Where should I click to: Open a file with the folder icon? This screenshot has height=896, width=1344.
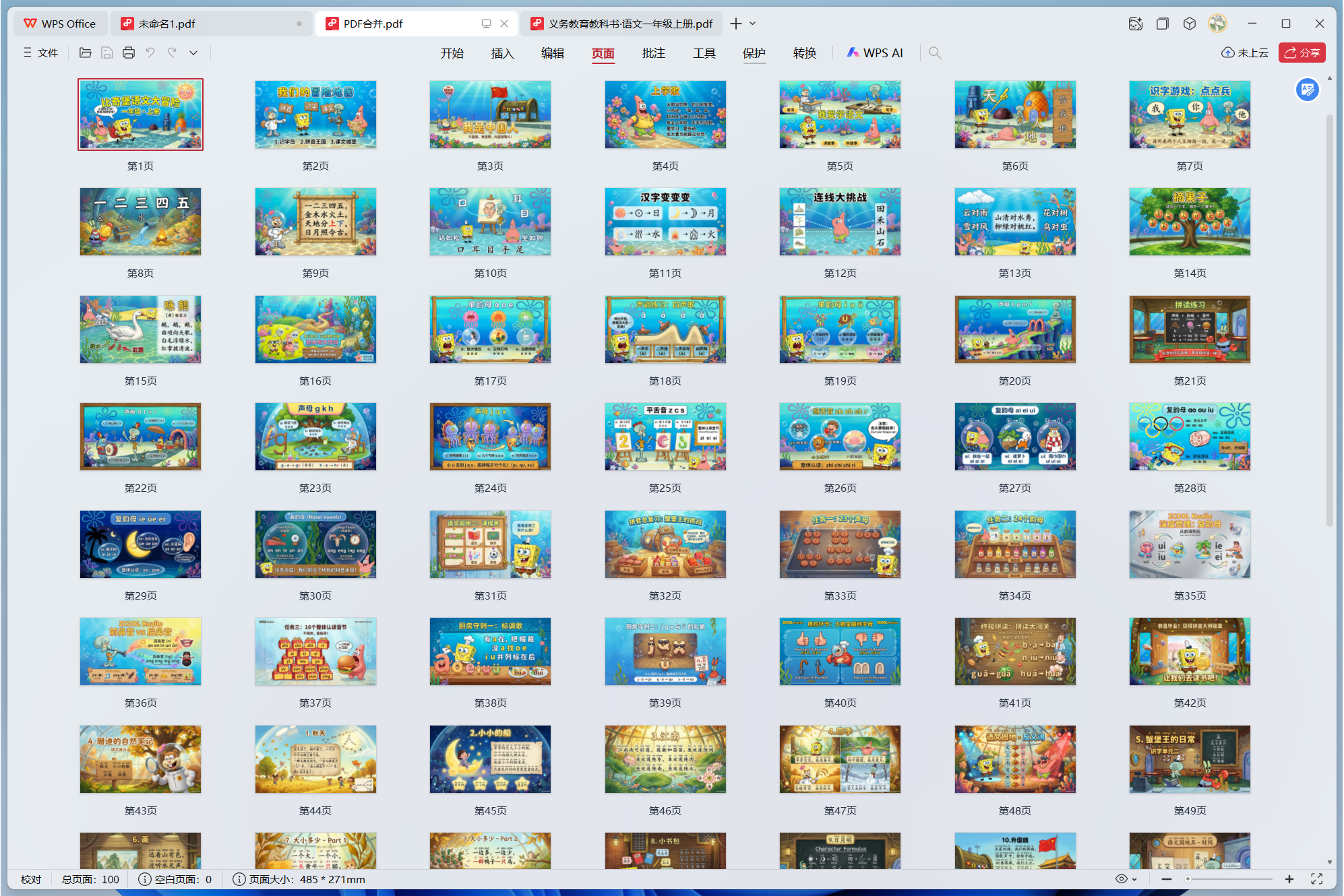click(x=85, y=53)
